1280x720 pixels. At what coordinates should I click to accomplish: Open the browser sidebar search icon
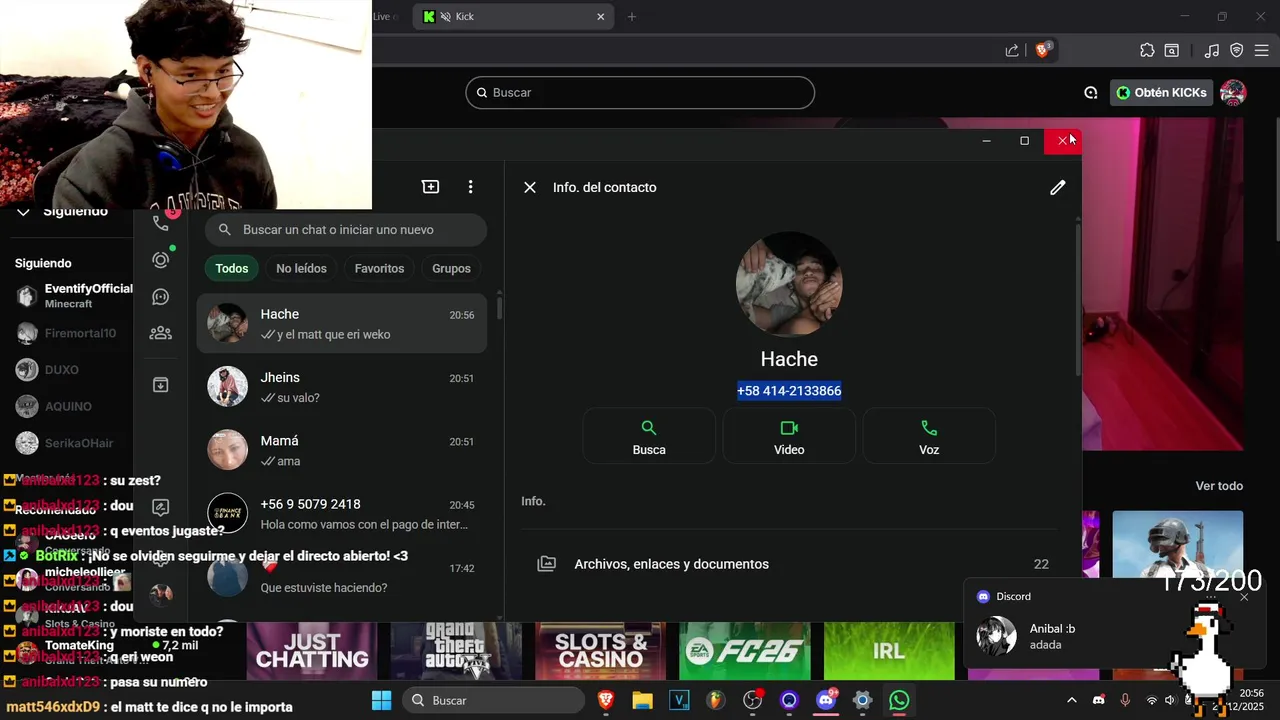1171,50
